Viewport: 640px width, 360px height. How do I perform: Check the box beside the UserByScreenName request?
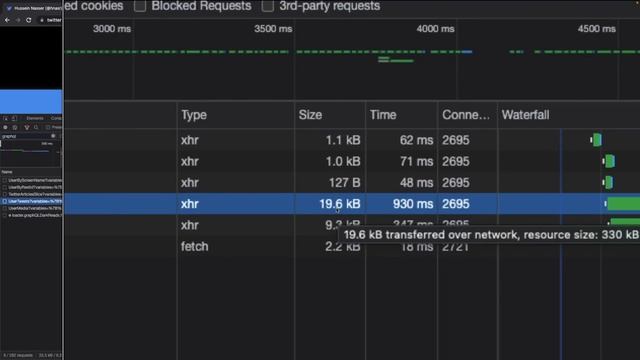coord(4,180)
